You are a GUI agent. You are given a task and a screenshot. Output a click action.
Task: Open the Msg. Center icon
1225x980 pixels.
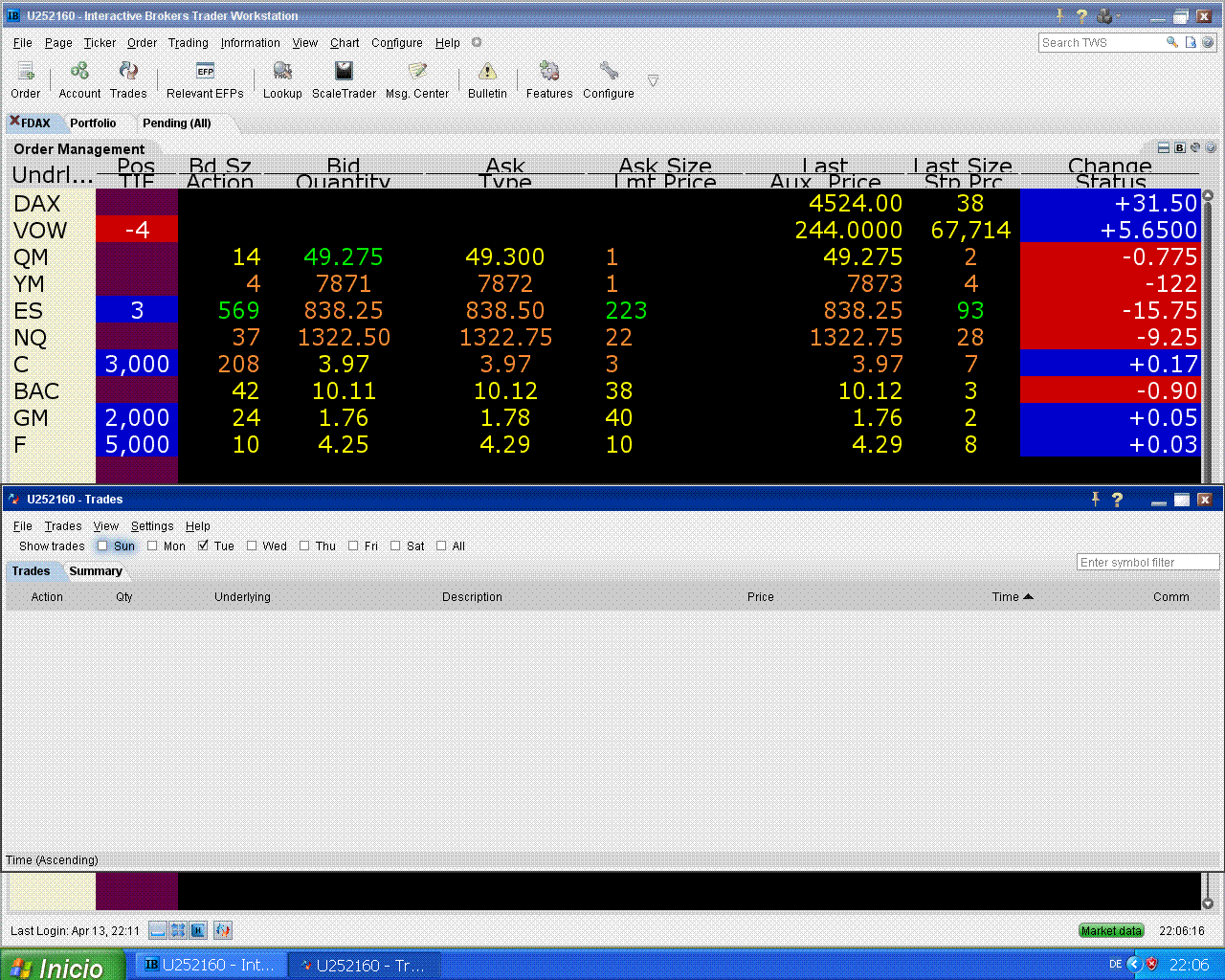coord(417,71)
